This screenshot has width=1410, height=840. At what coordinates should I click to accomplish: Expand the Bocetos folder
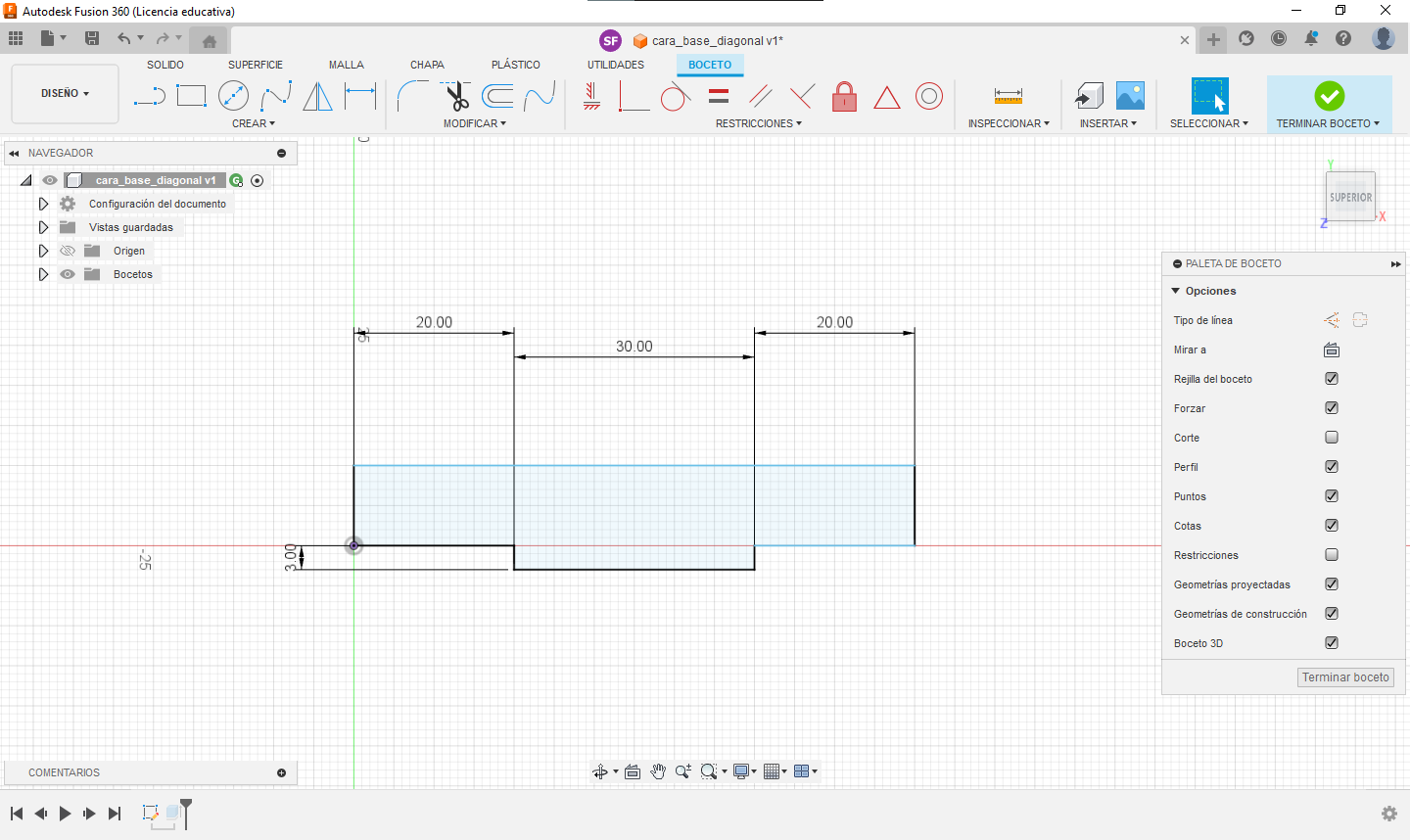coord(43,274)
